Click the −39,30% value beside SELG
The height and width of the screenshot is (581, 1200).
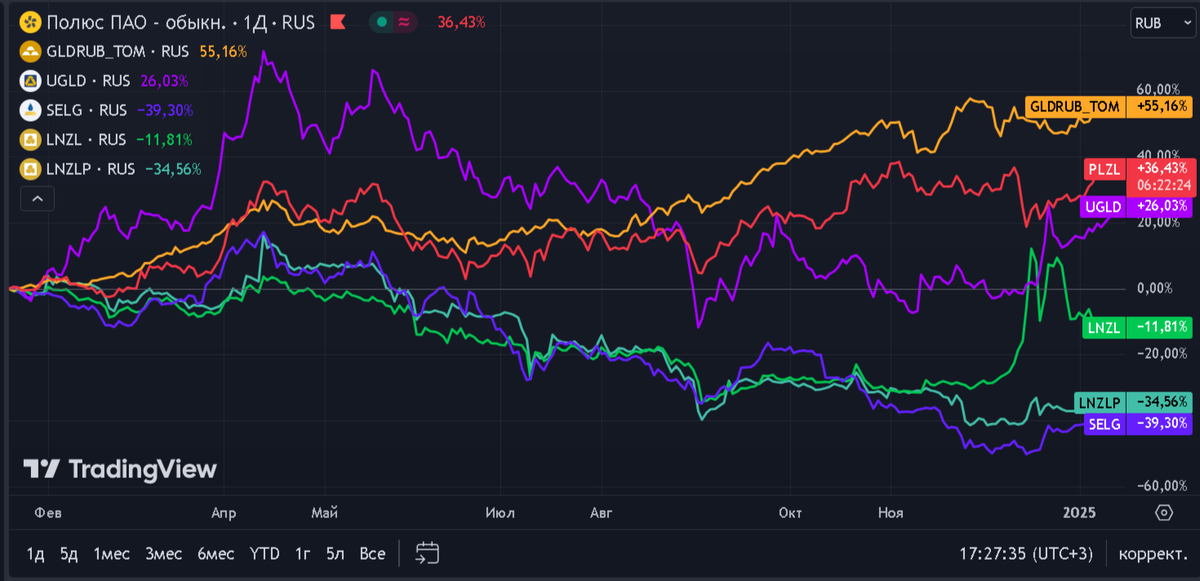click(163, 110)
